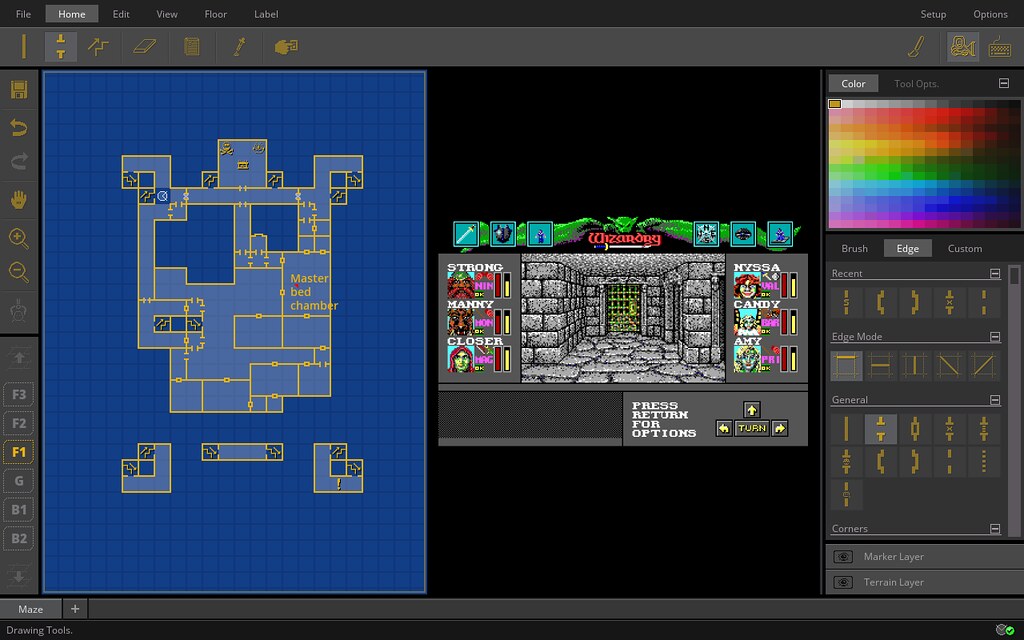Screen dimensions: 1024x640
Task: Open the View tab
Action: point(167,14)
